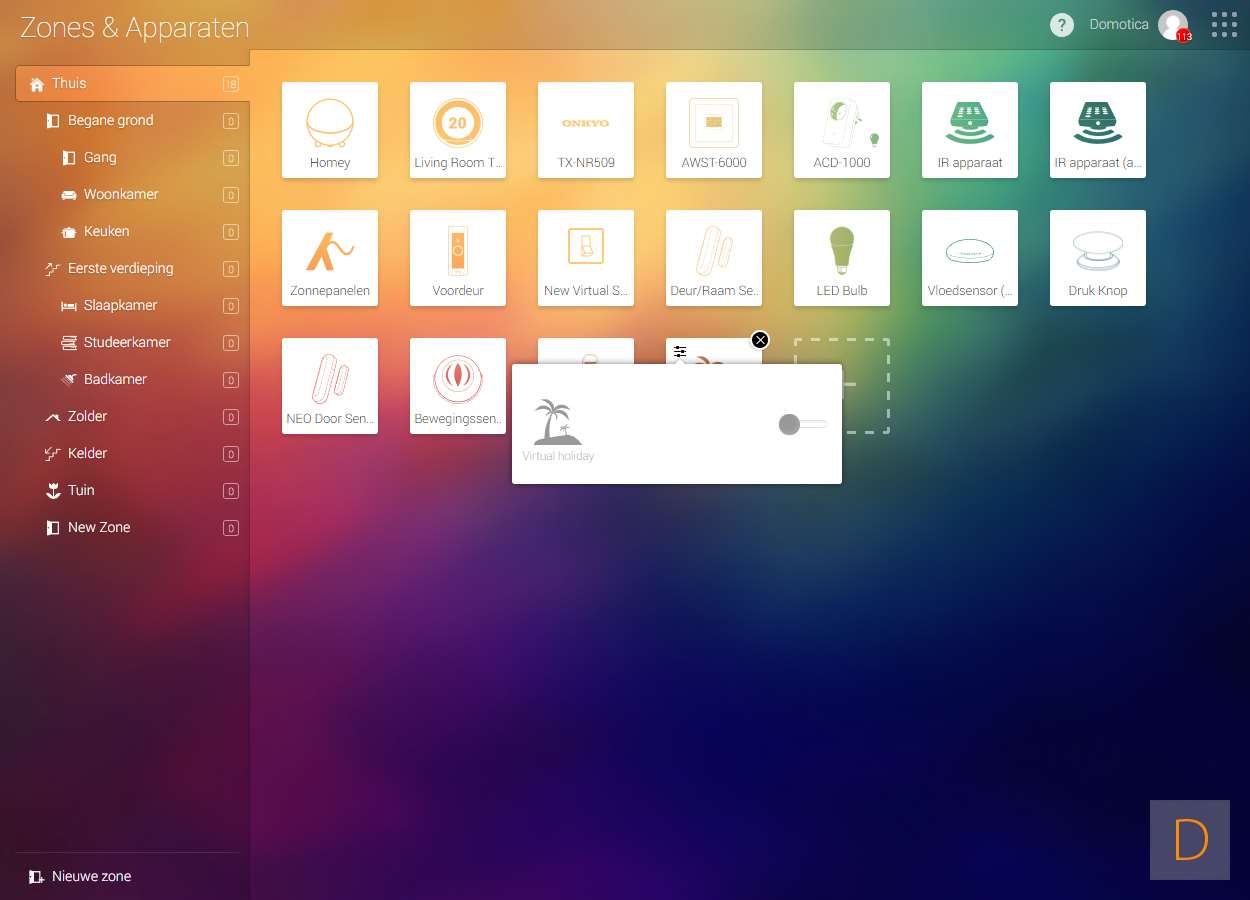Select the LED Bulb device
The height and width of the screenshot is (900, 1250).
tap(842, 258)
